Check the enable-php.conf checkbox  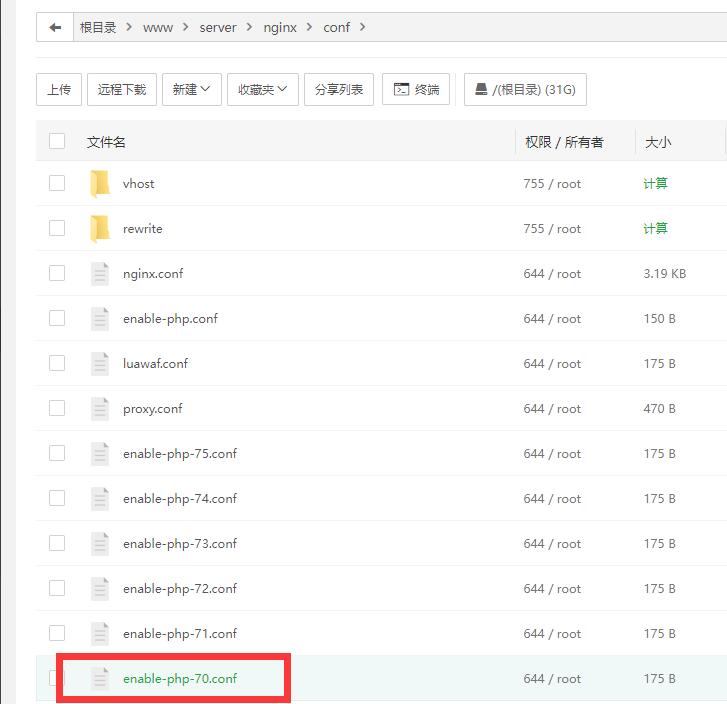pyautogui.click(x=57, y=318)
